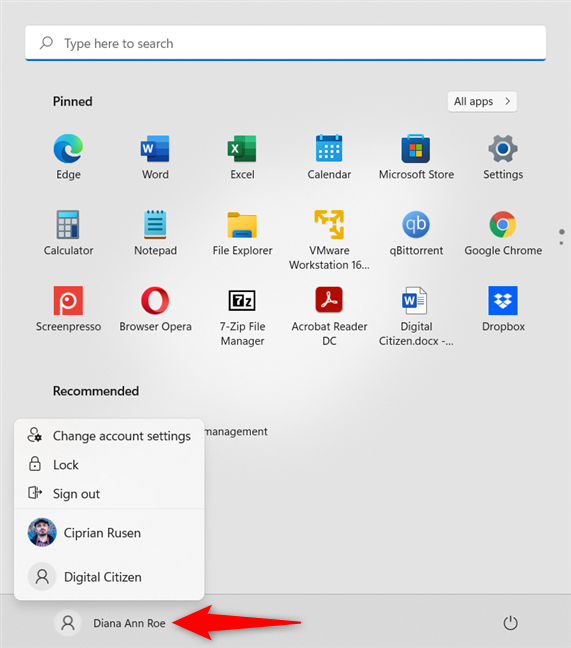Screen dimensions: 571x648
Task: Open recommended item ending in management
Action: (236, 431)
